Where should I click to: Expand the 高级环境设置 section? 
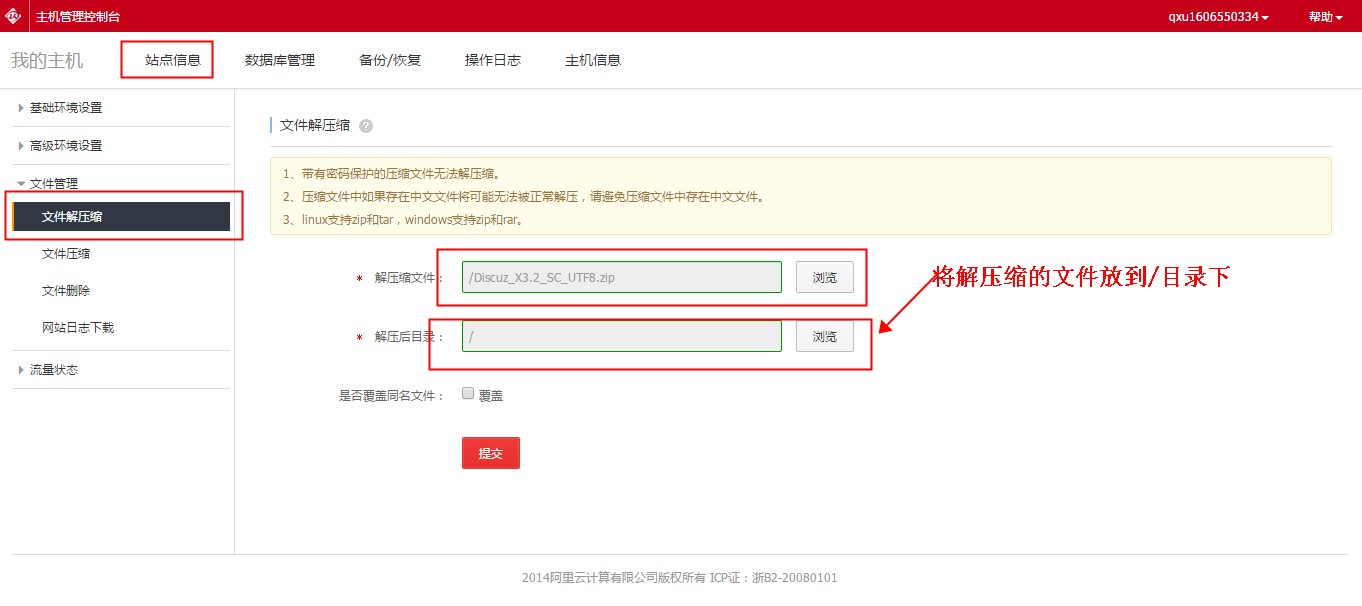65,146
